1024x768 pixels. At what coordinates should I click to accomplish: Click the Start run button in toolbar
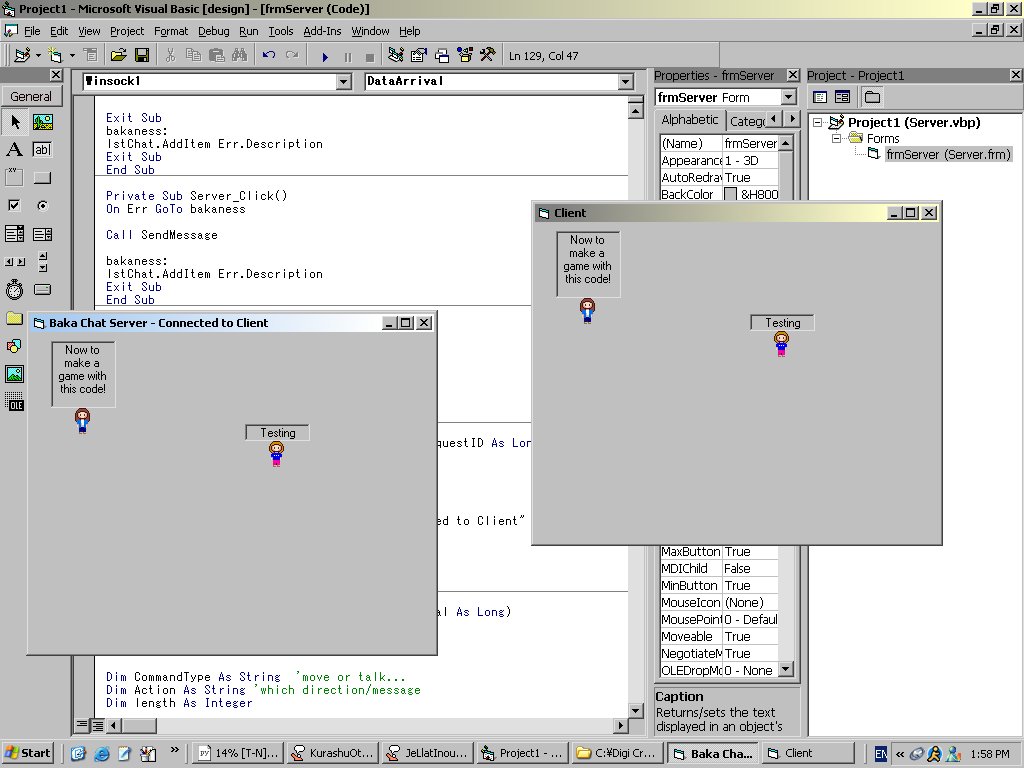(x=325, y=56)
